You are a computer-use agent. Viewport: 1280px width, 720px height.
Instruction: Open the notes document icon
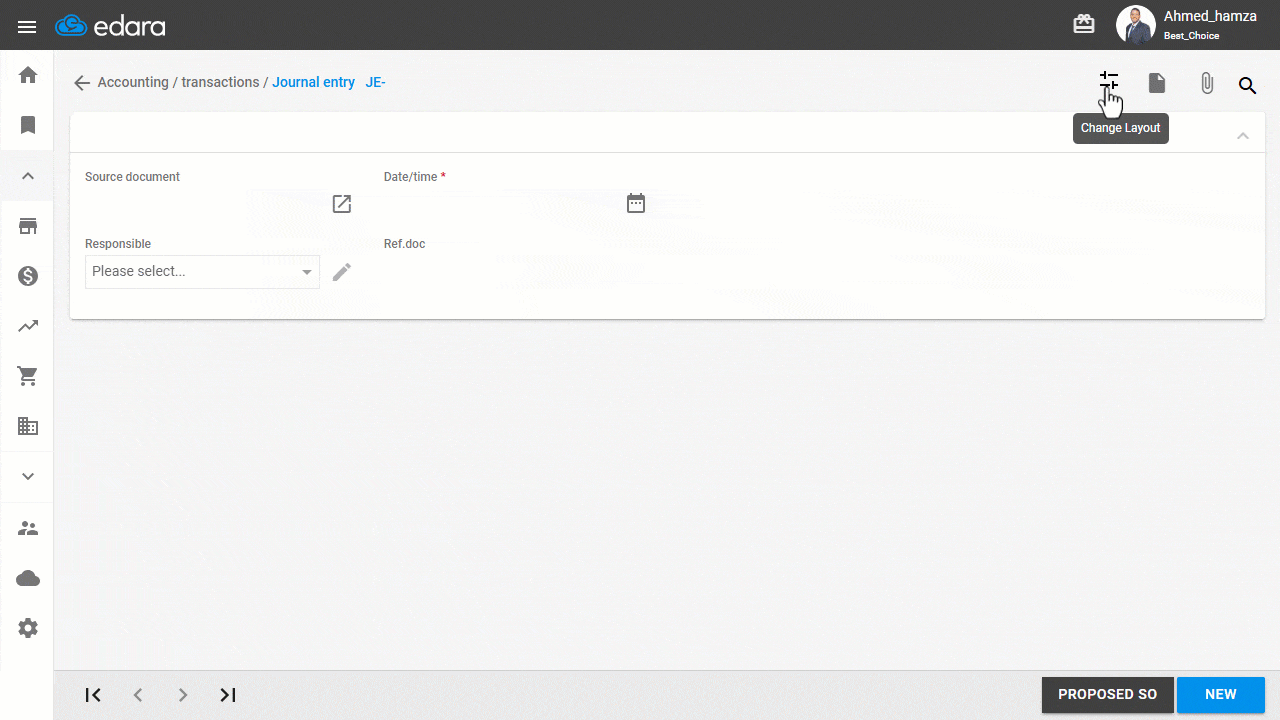coord(1157,83)
